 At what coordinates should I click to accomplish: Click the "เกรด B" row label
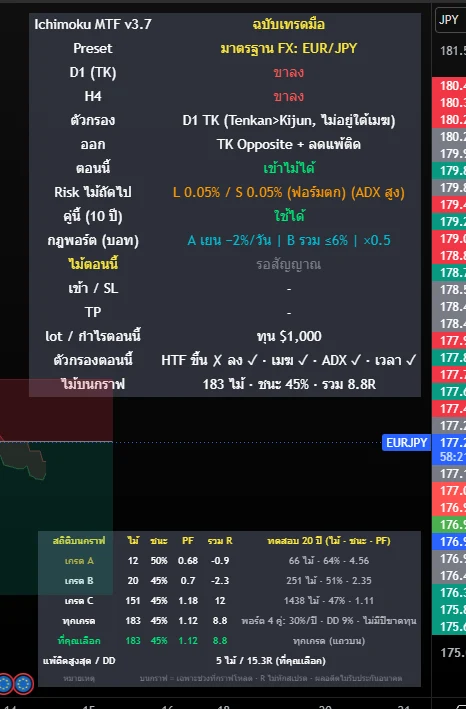coord(79,581)
